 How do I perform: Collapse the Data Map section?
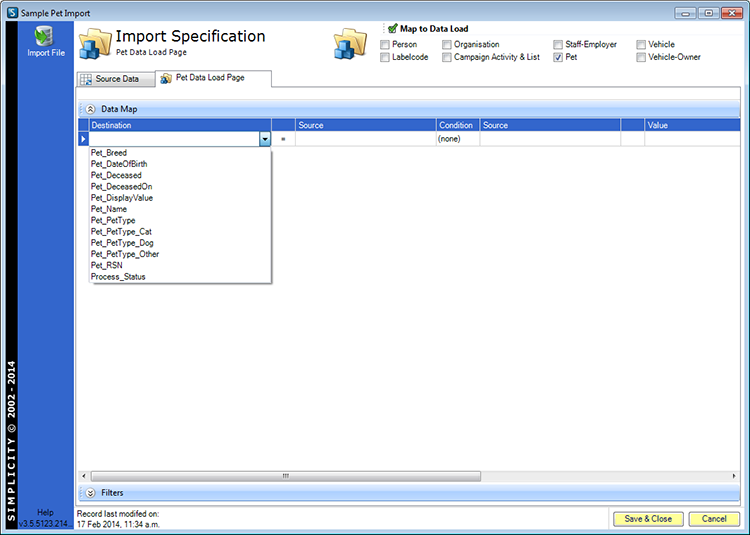click(x=90, y=109)
